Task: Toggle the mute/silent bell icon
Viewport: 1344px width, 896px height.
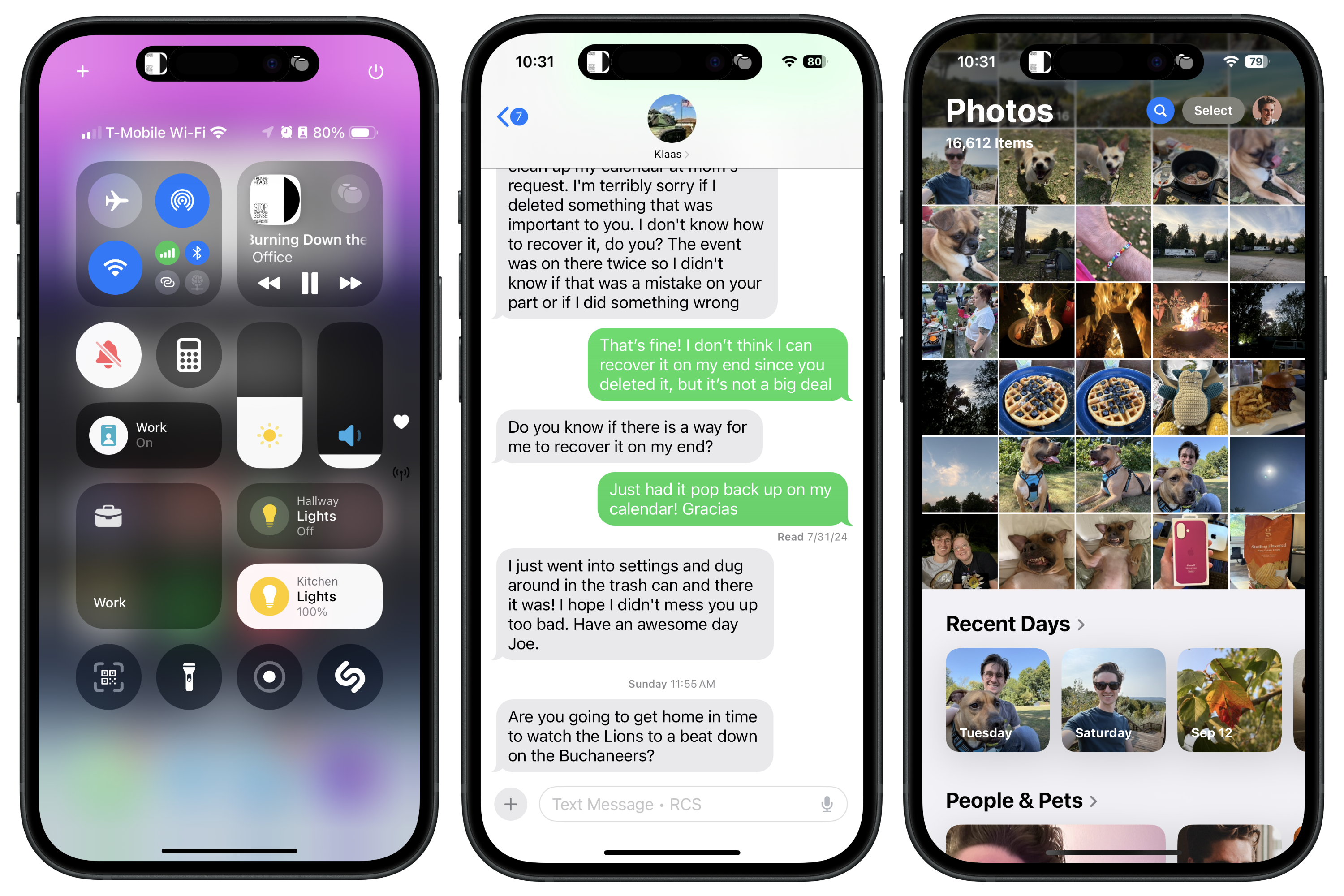Action: (x=107, y=352)
